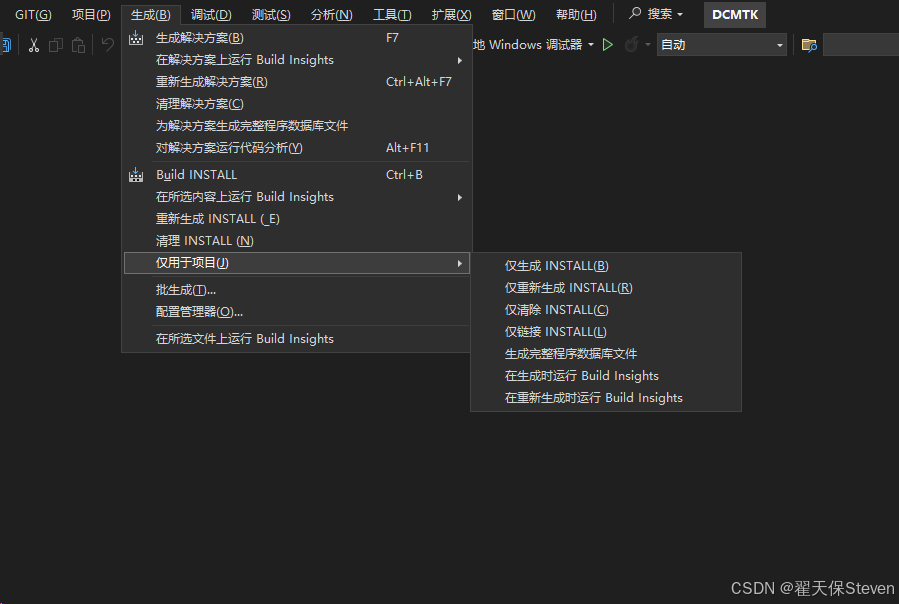Click the Copy toolbar icon

[x=56, y=45]
